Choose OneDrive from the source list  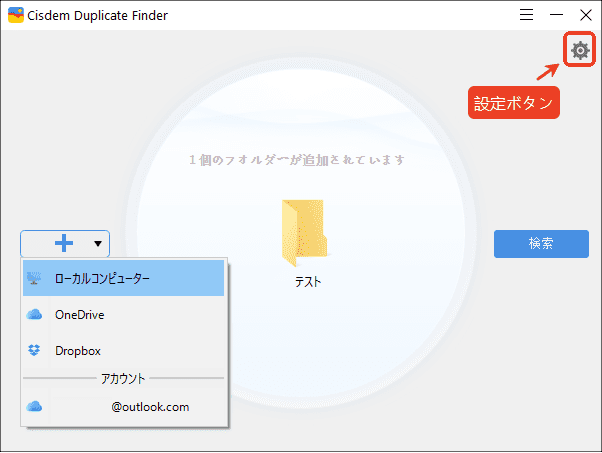[80, 315]
